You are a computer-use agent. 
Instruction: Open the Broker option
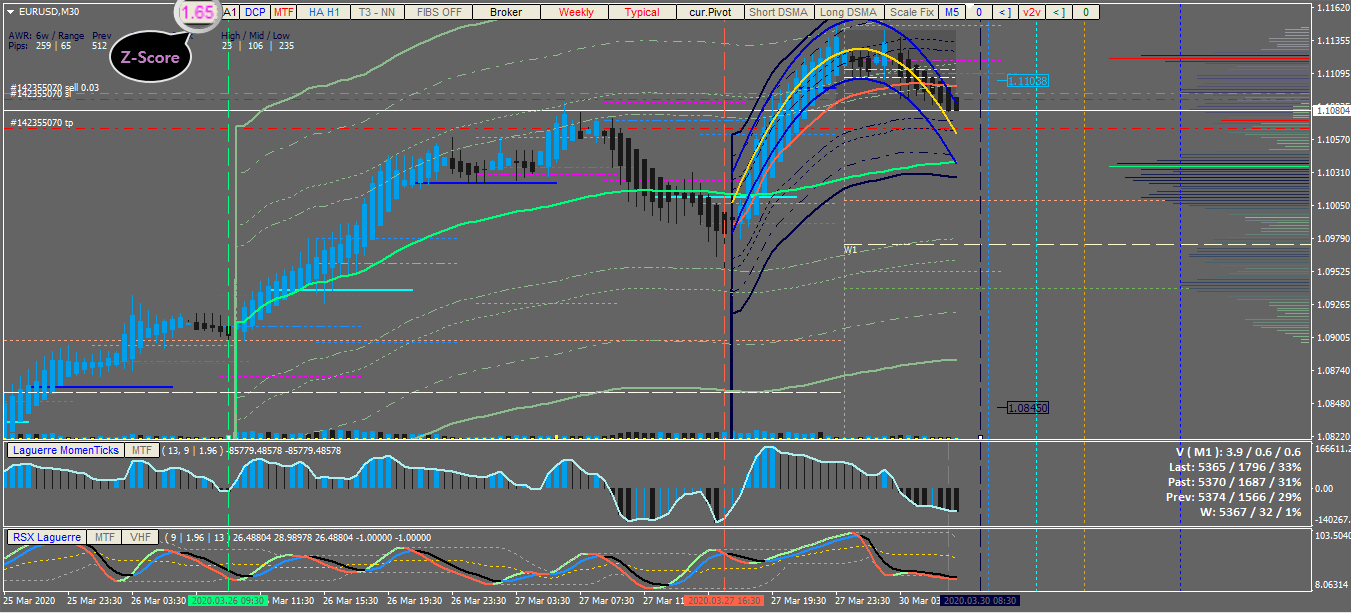click(506, 12)
